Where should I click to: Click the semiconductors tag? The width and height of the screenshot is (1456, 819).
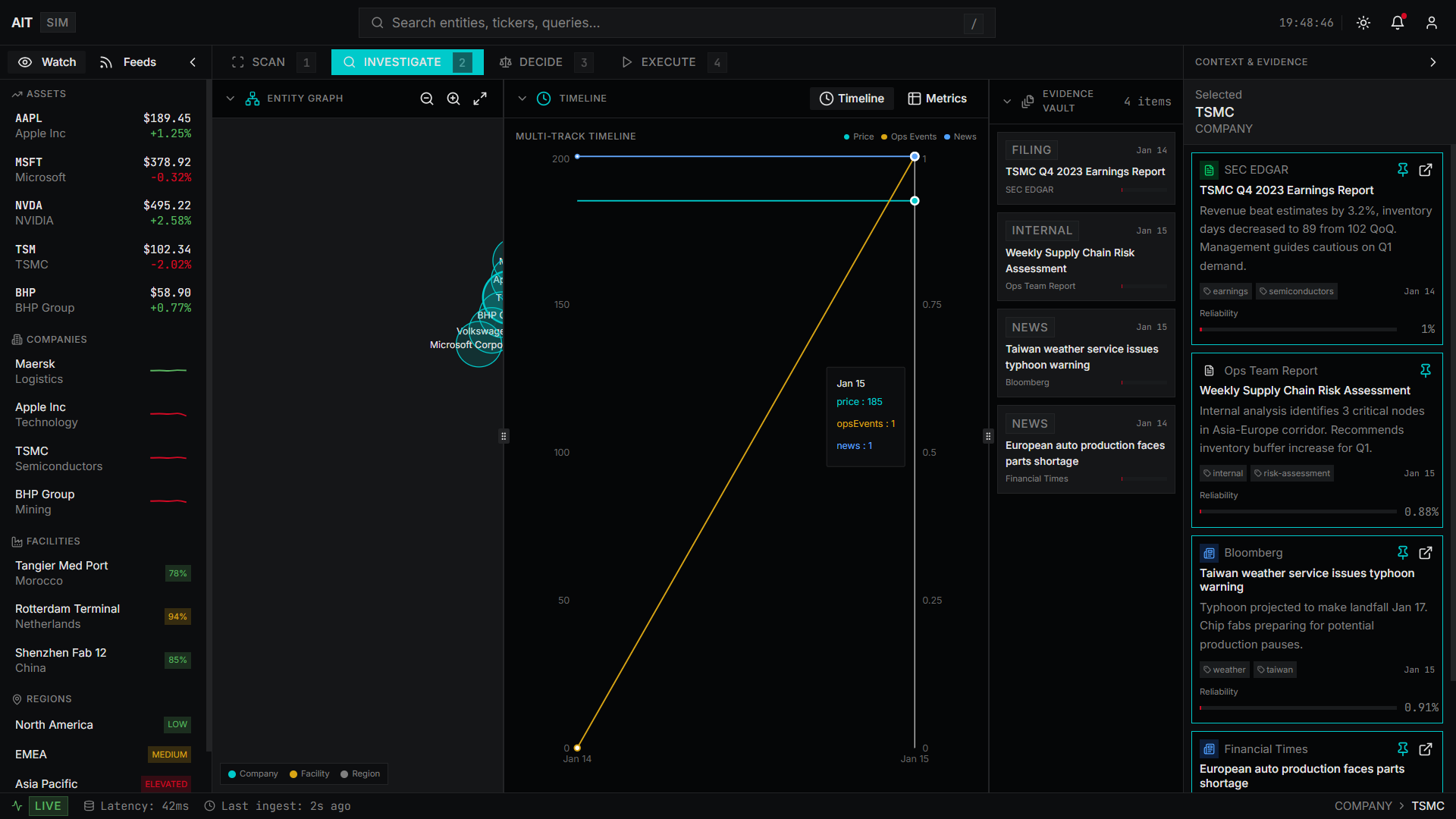click(1297, 291)
